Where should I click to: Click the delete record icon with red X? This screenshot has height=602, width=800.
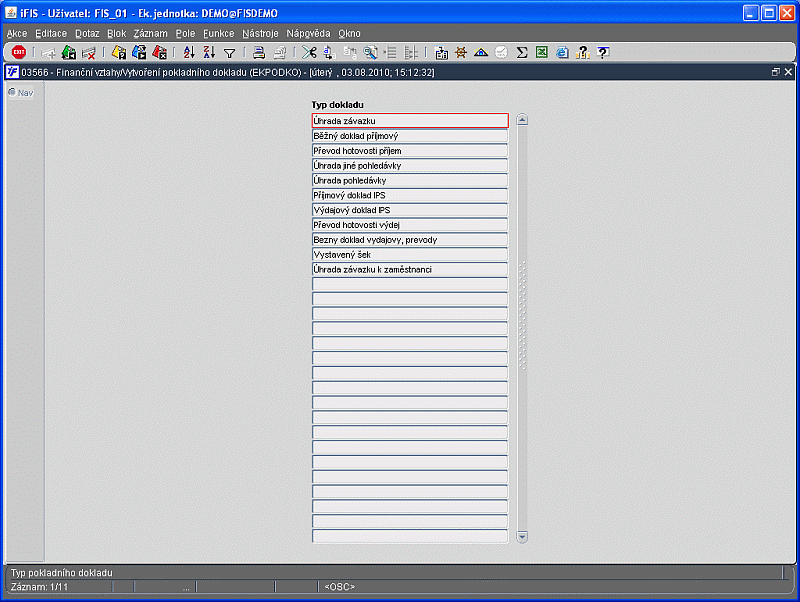(x=89, y=53)
